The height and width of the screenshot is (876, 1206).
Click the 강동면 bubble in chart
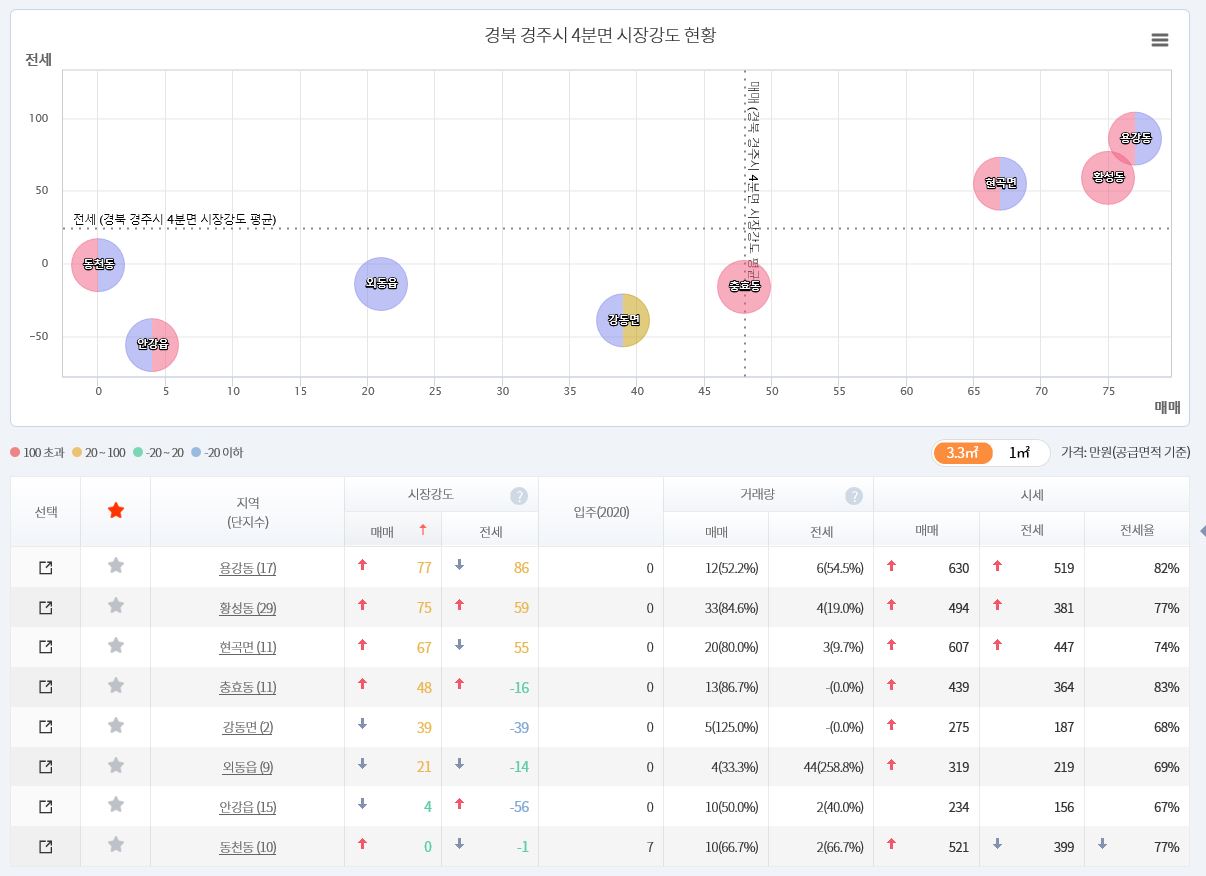coord(623,320)
